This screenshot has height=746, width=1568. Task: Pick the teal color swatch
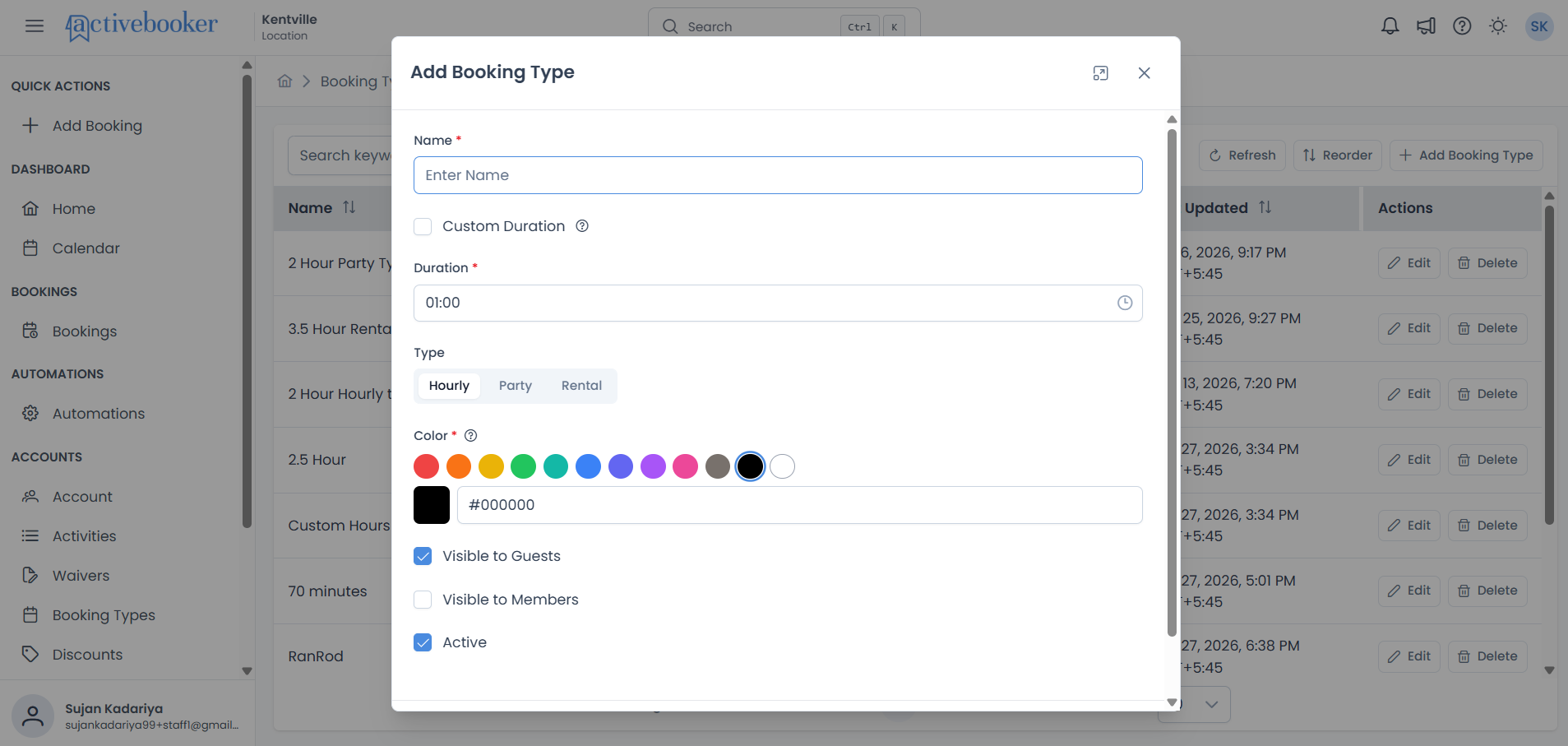click(556, 466)
